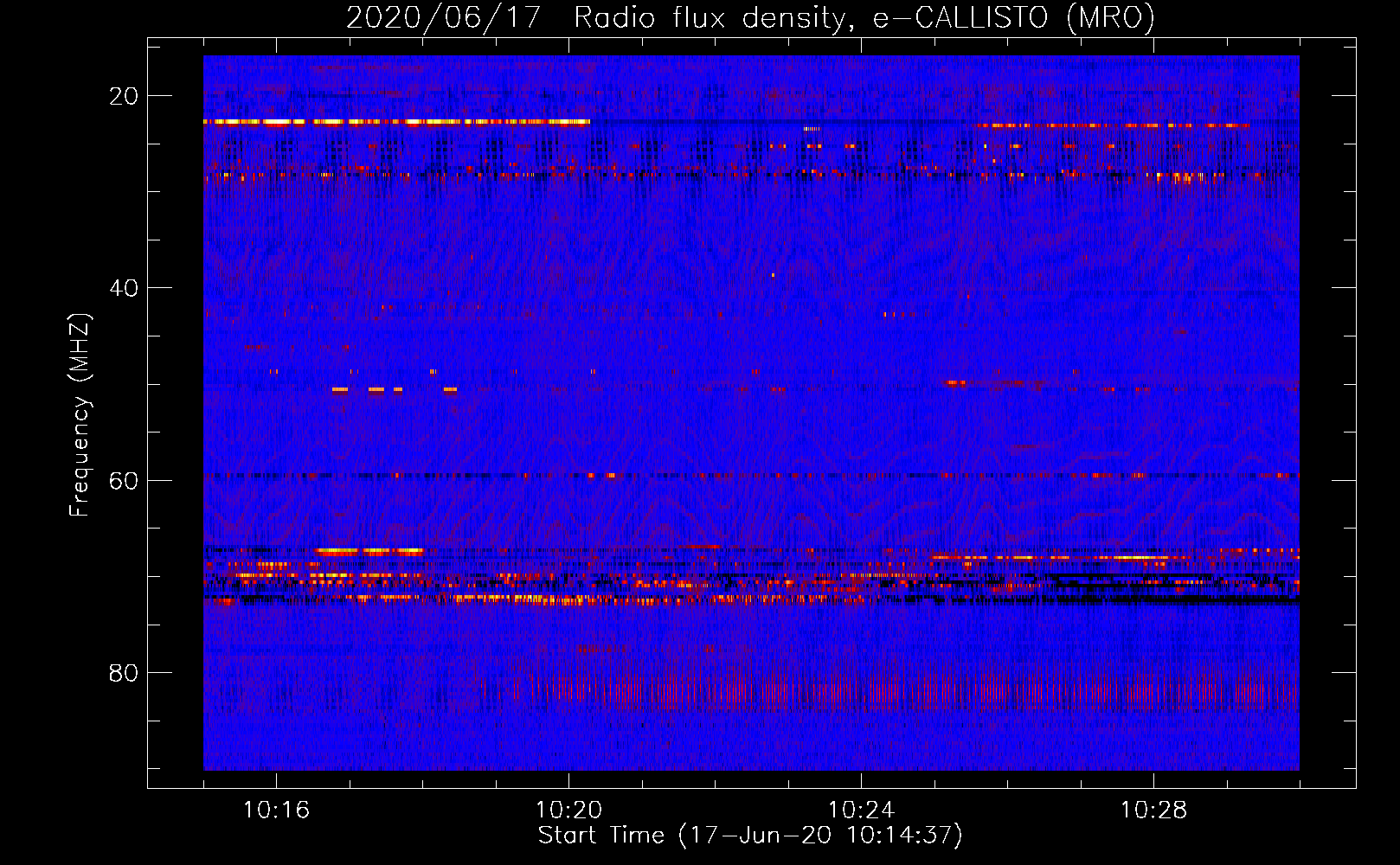Screen dimensions: 1400x865
Task: Click the "Frequency (MHZ)" axis label
Action: coord(80,415)
